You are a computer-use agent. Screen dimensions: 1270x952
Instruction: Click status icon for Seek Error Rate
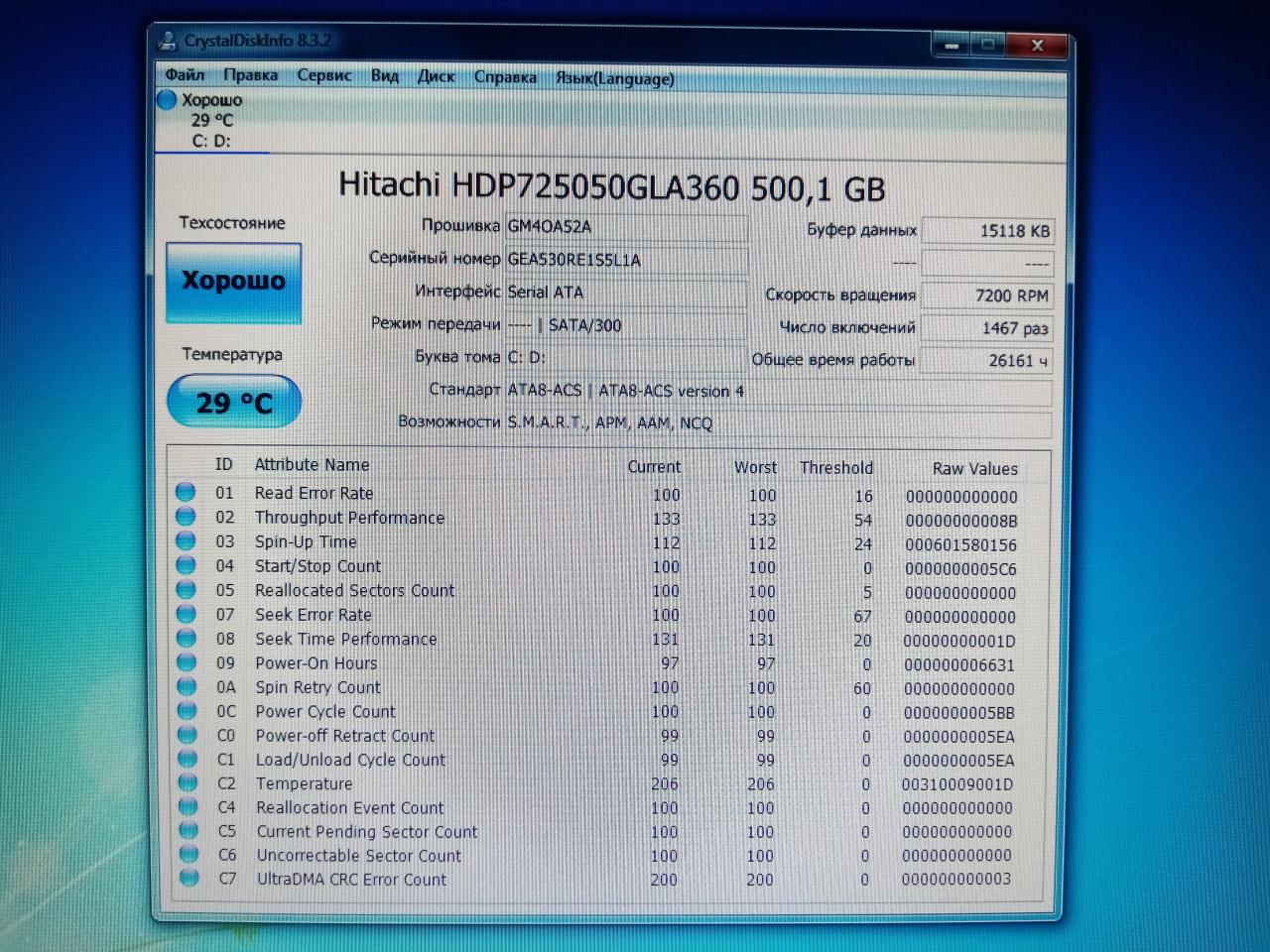(x=186, y=613)
